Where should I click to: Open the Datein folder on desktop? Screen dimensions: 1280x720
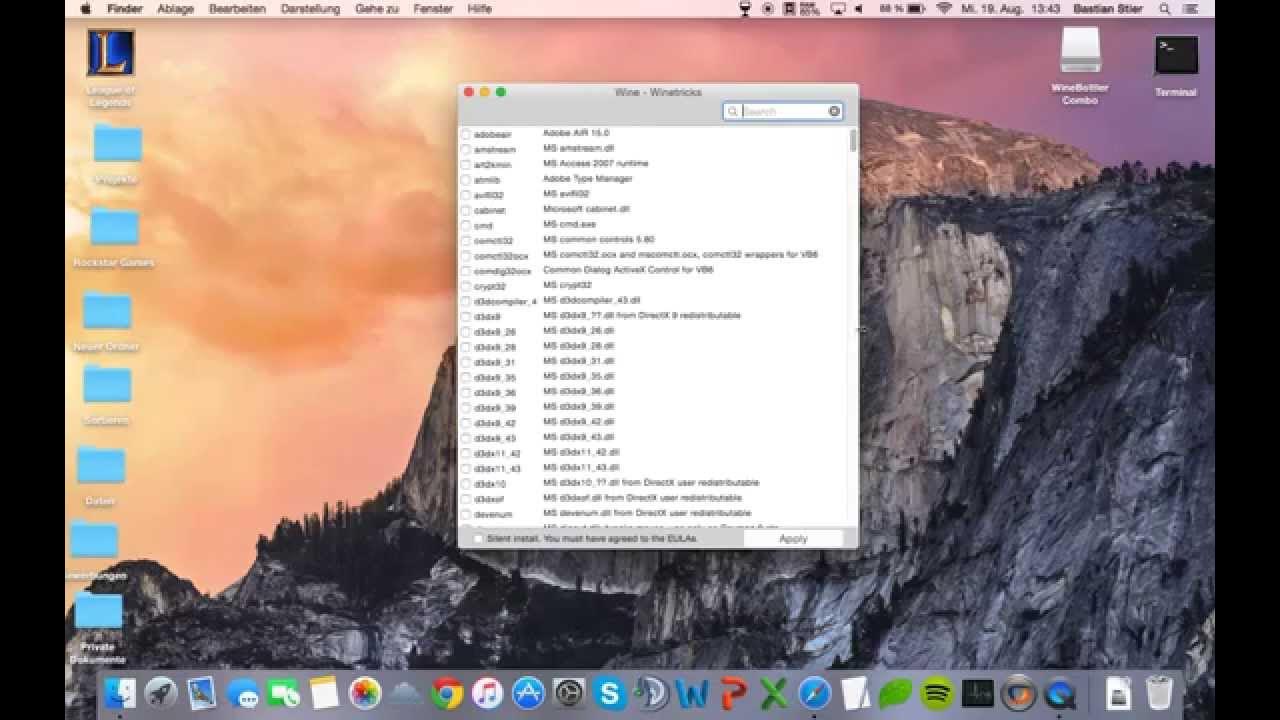[101, 465]
